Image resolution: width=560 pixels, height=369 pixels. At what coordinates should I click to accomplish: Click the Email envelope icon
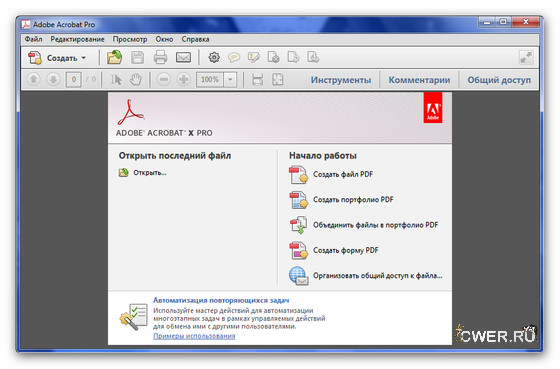click(183, 58)
